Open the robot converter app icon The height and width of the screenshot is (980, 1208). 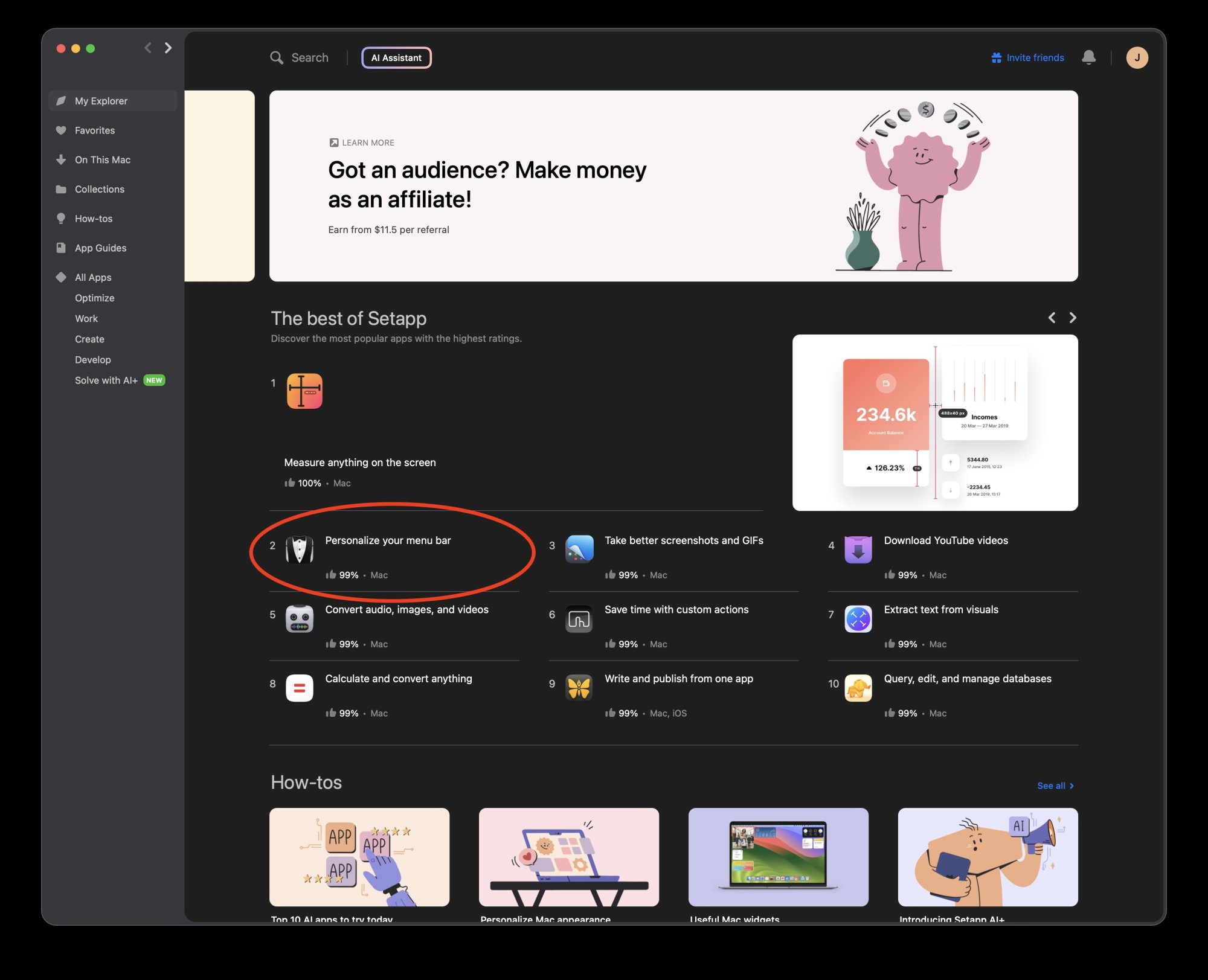300,619
